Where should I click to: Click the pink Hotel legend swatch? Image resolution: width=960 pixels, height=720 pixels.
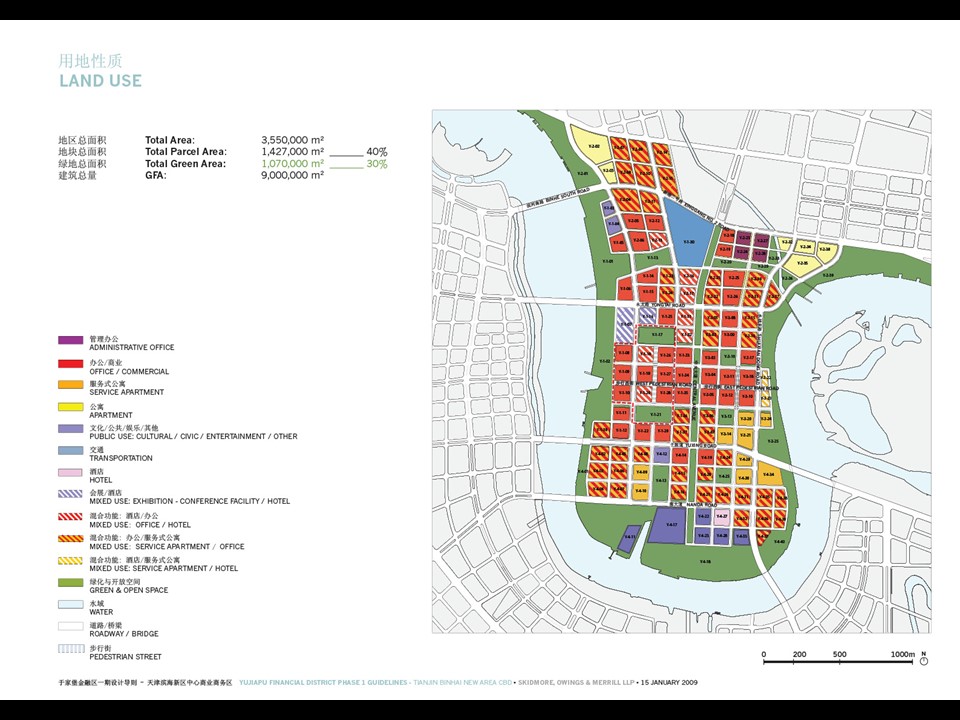70,472
